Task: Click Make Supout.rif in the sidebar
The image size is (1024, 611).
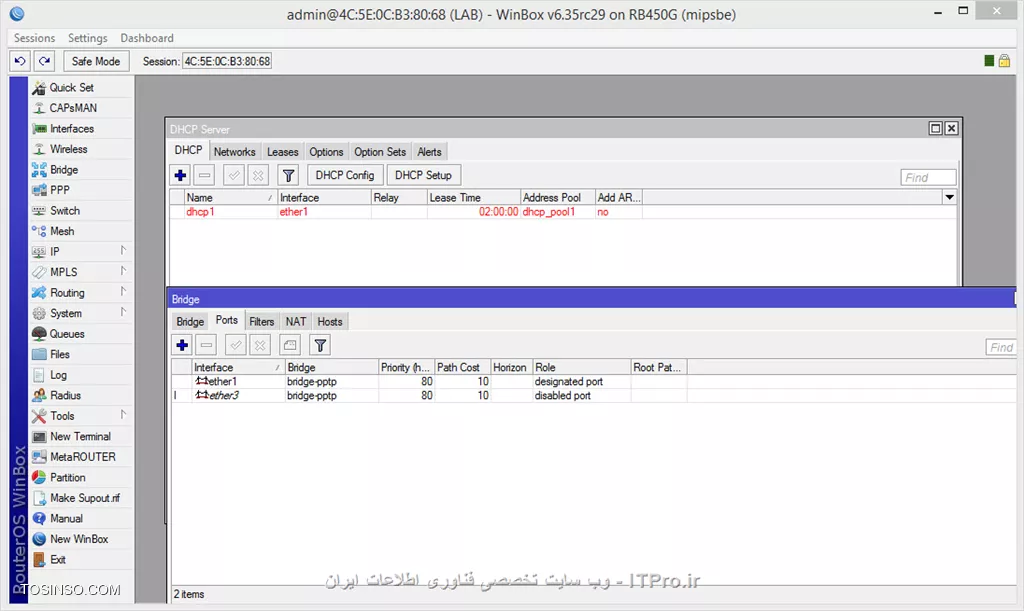Action: pos(85,498)
